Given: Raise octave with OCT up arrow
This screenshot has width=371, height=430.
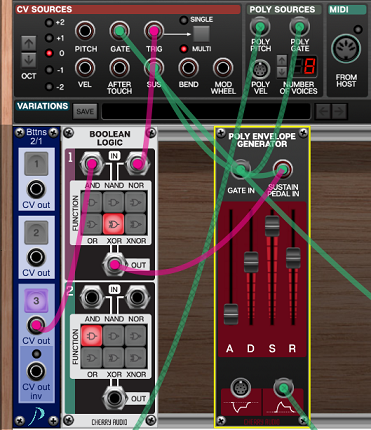Looking at the screenshot, I should (29, 44).
